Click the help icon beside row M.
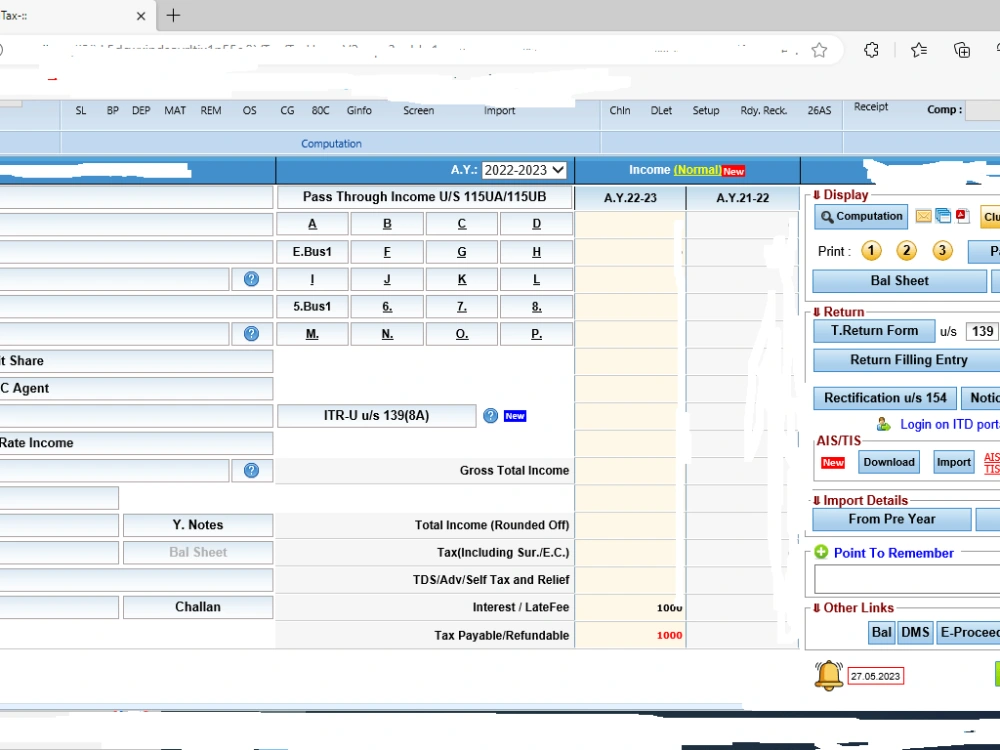The image size is (1000, 750). 251,334
